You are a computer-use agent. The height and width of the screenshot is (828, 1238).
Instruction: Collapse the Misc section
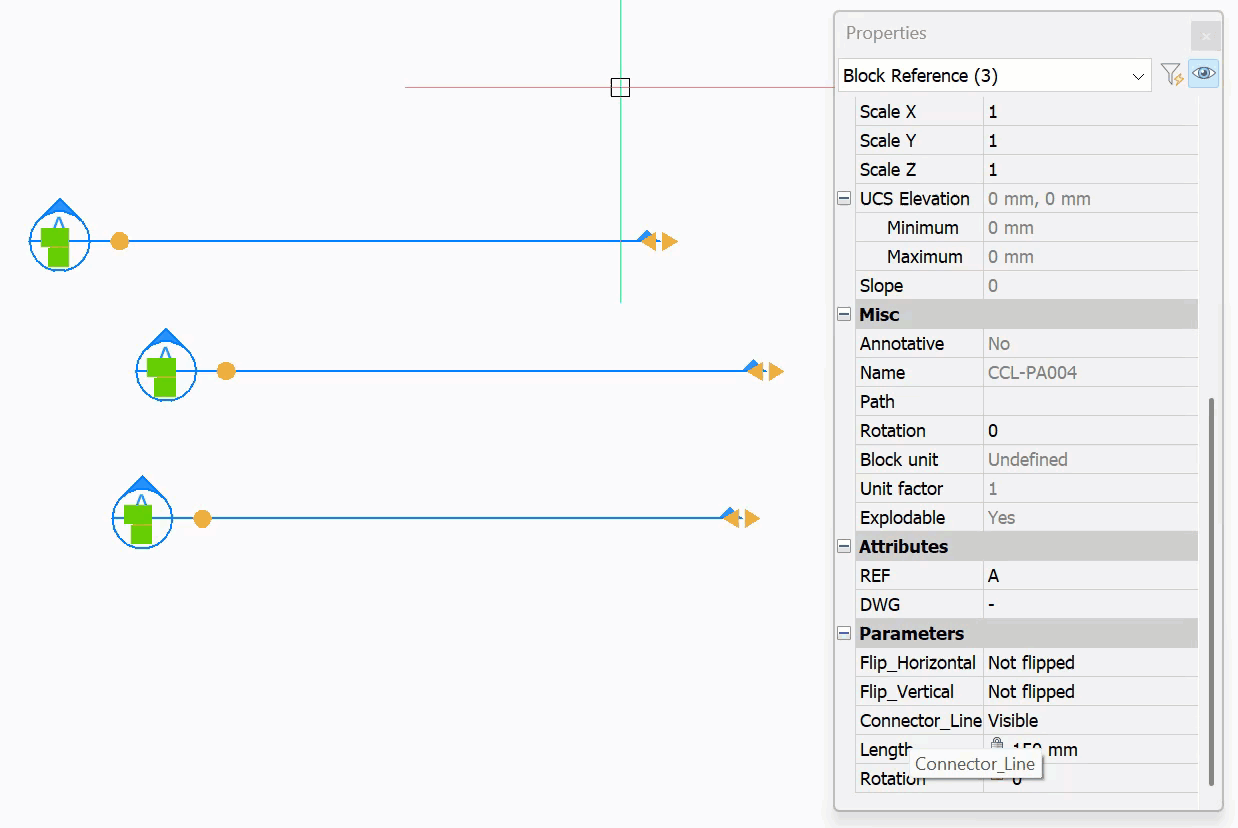pyautogui.click(x=844, y=314)
